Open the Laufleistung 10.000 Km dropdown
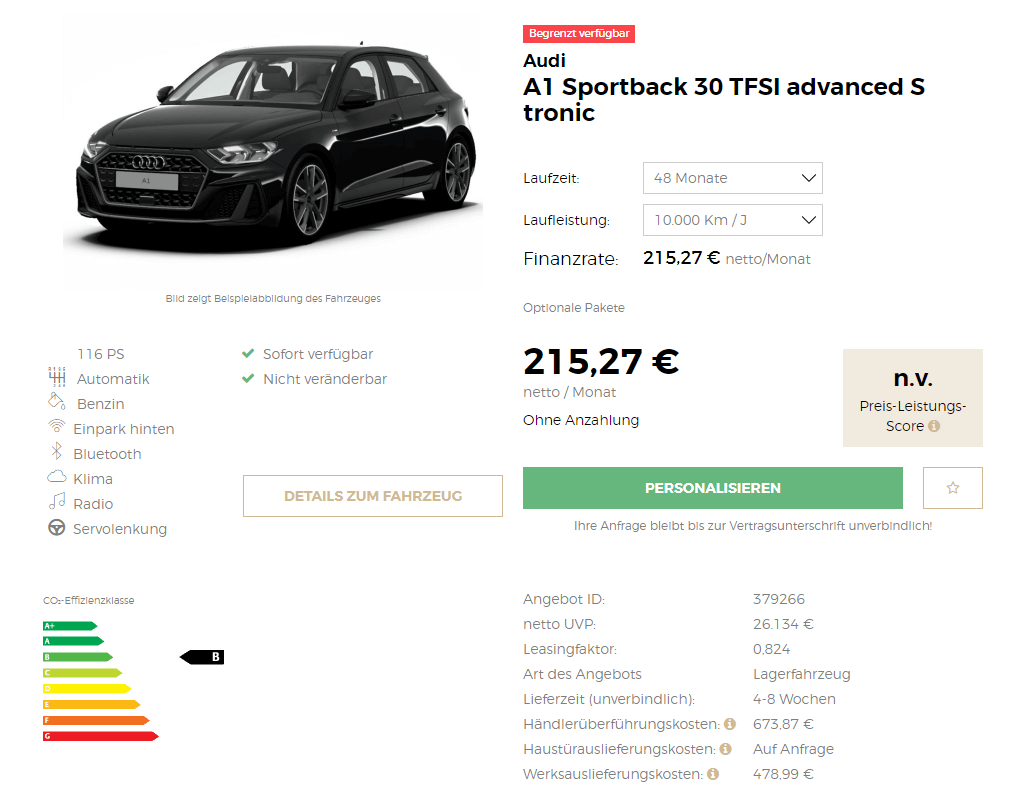 [732, 220]
